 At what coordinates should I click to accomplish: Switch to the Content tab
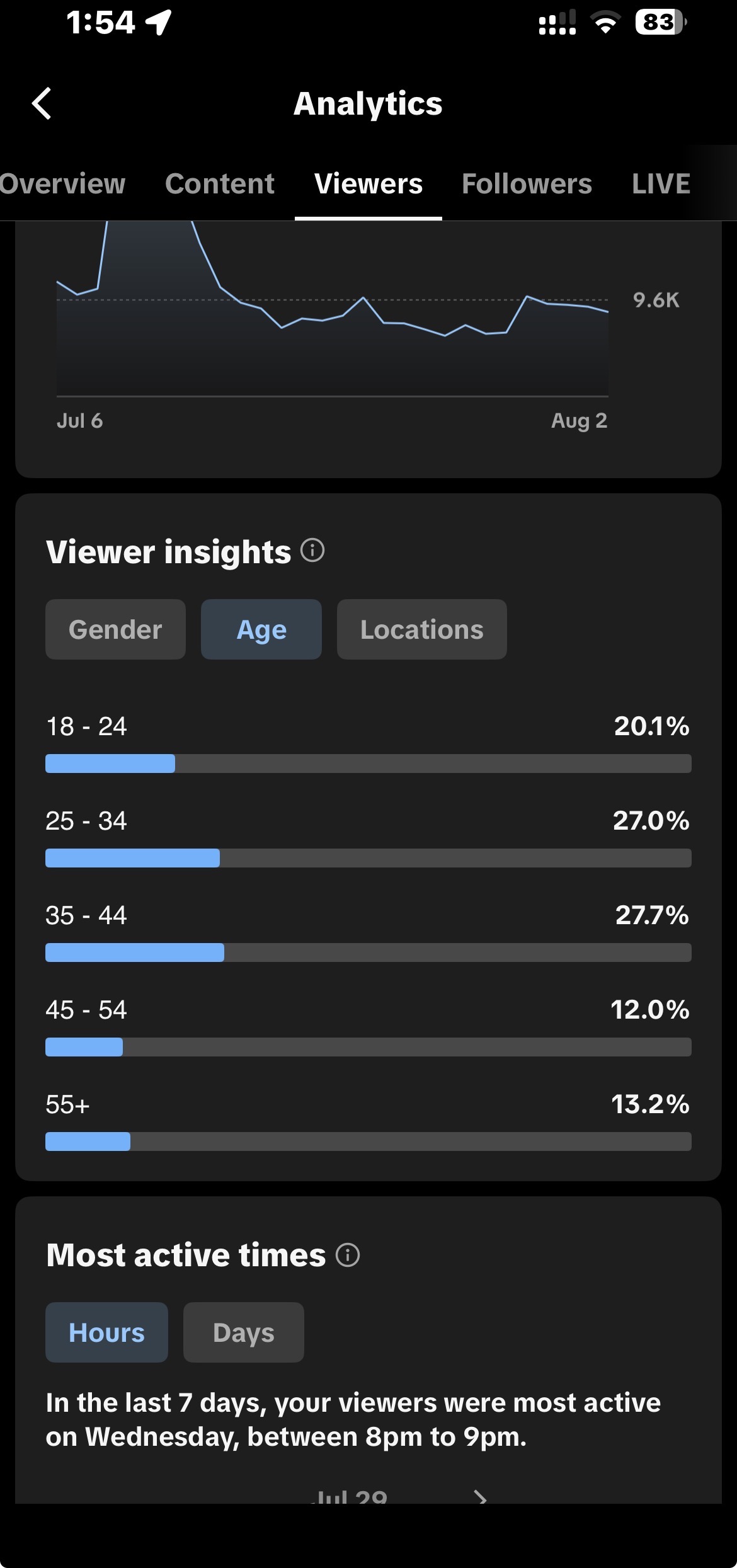[220, 184]
